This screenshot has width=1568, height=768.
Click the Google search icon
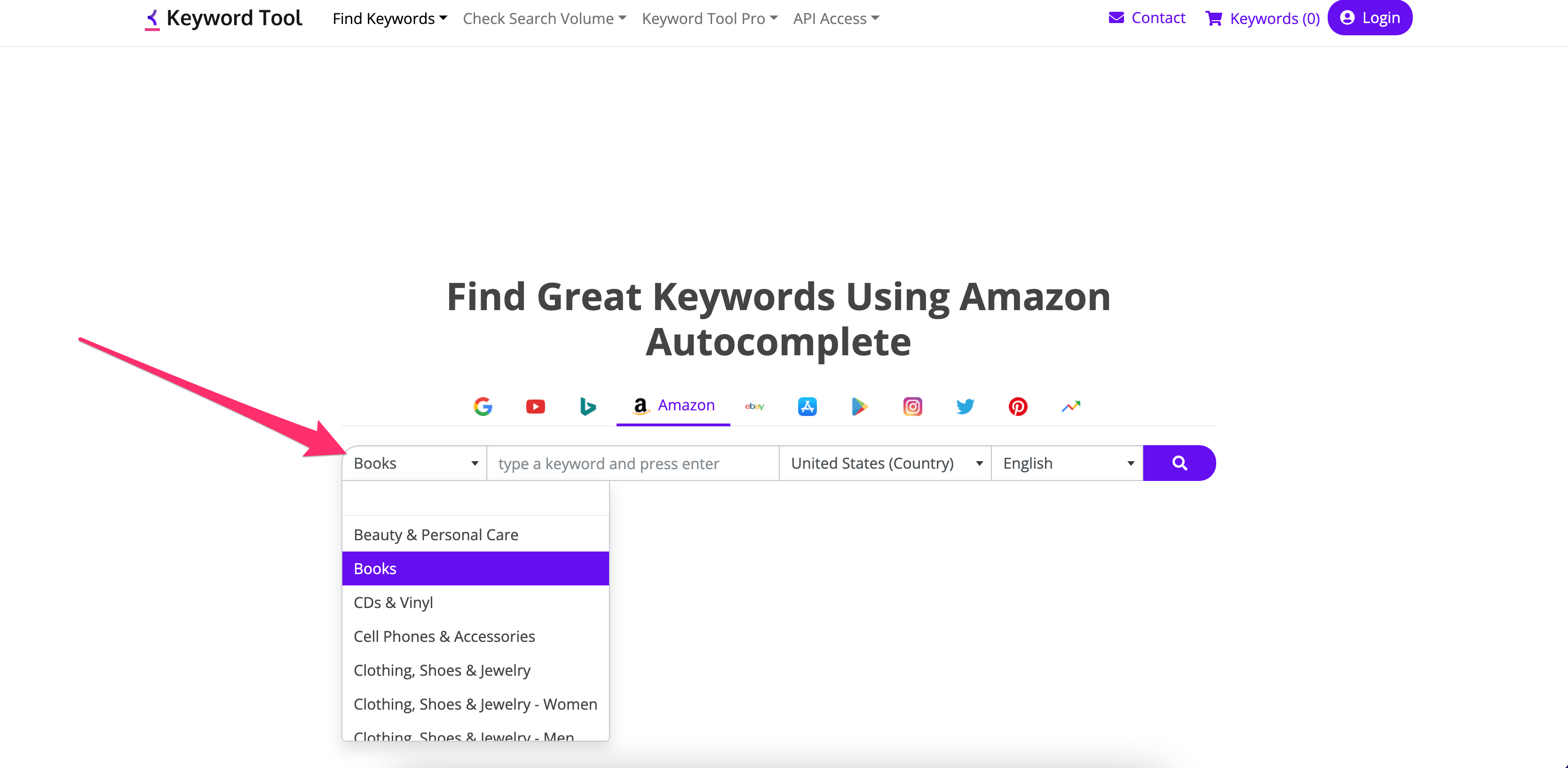click(483, 406)
